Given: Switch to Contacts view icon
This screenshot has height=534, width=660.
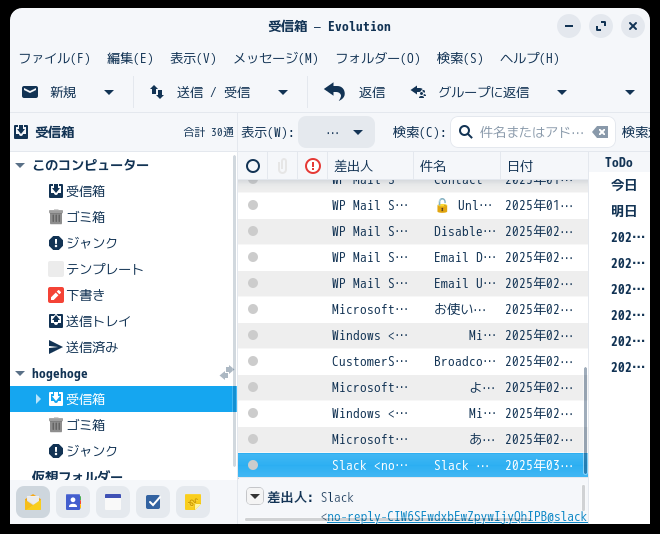Looking at the screenshot, I should pos(73,502).
